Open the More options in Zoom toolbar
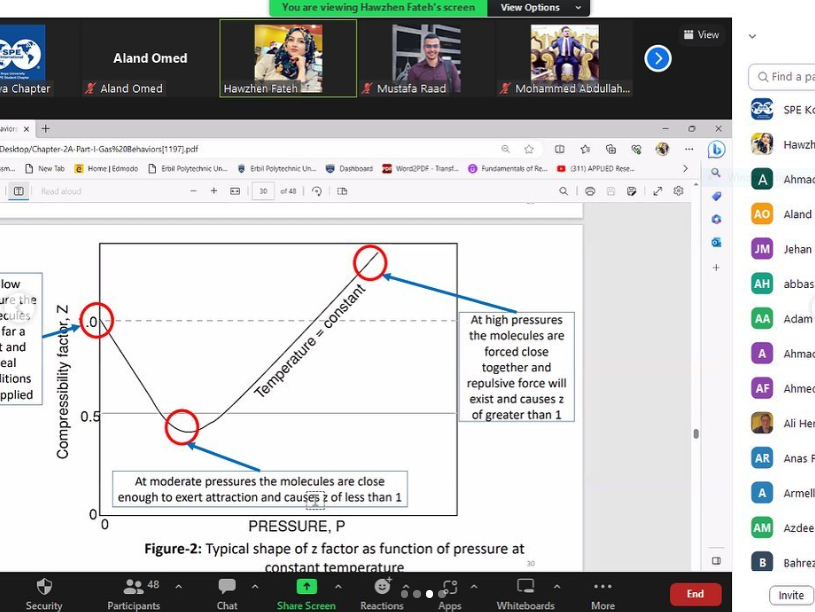This screenshot has width=815, height=612. tap(603, 593)
